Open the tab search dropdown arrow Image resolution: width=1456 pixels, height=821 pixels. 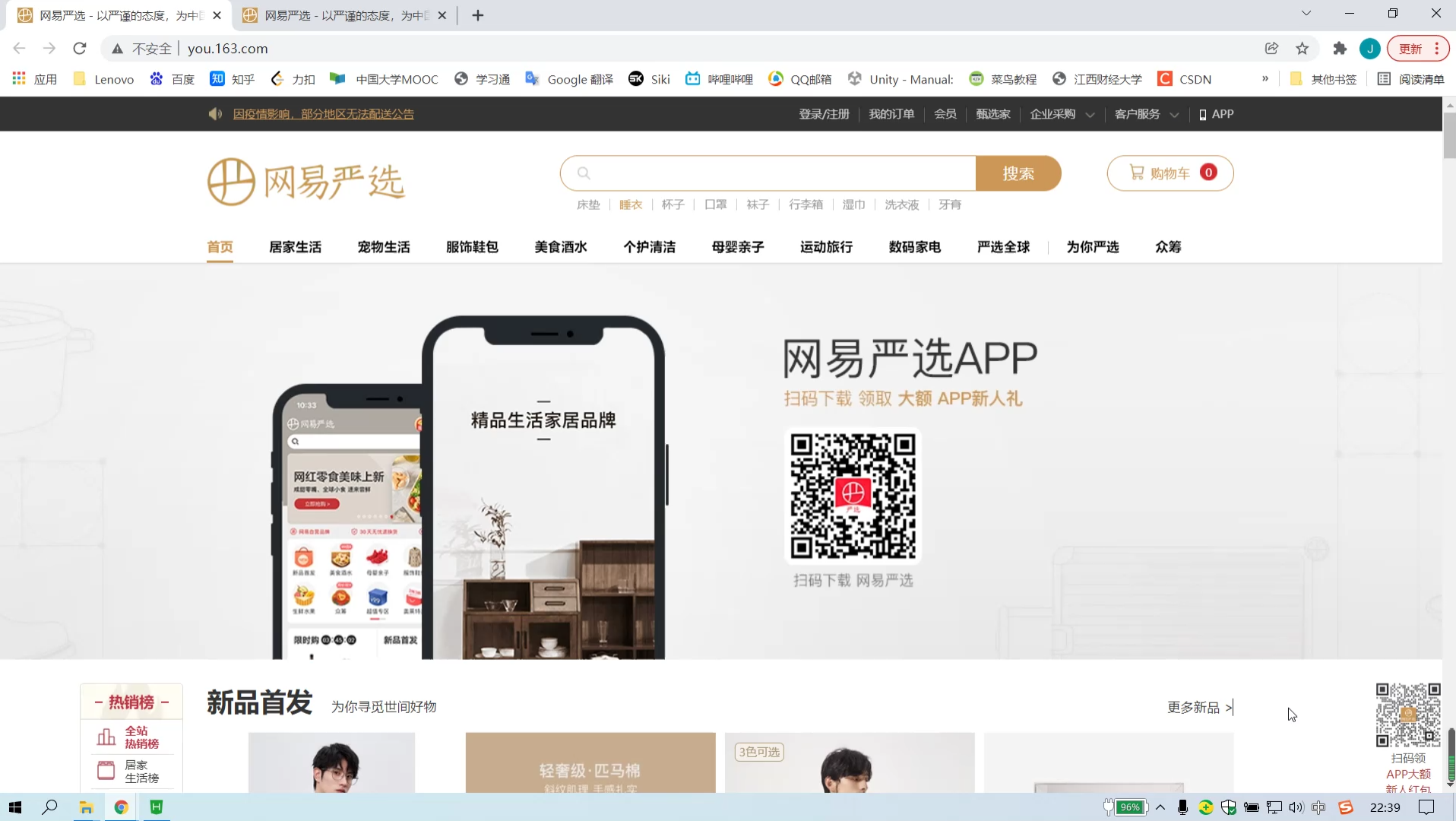coord(1306,13)
